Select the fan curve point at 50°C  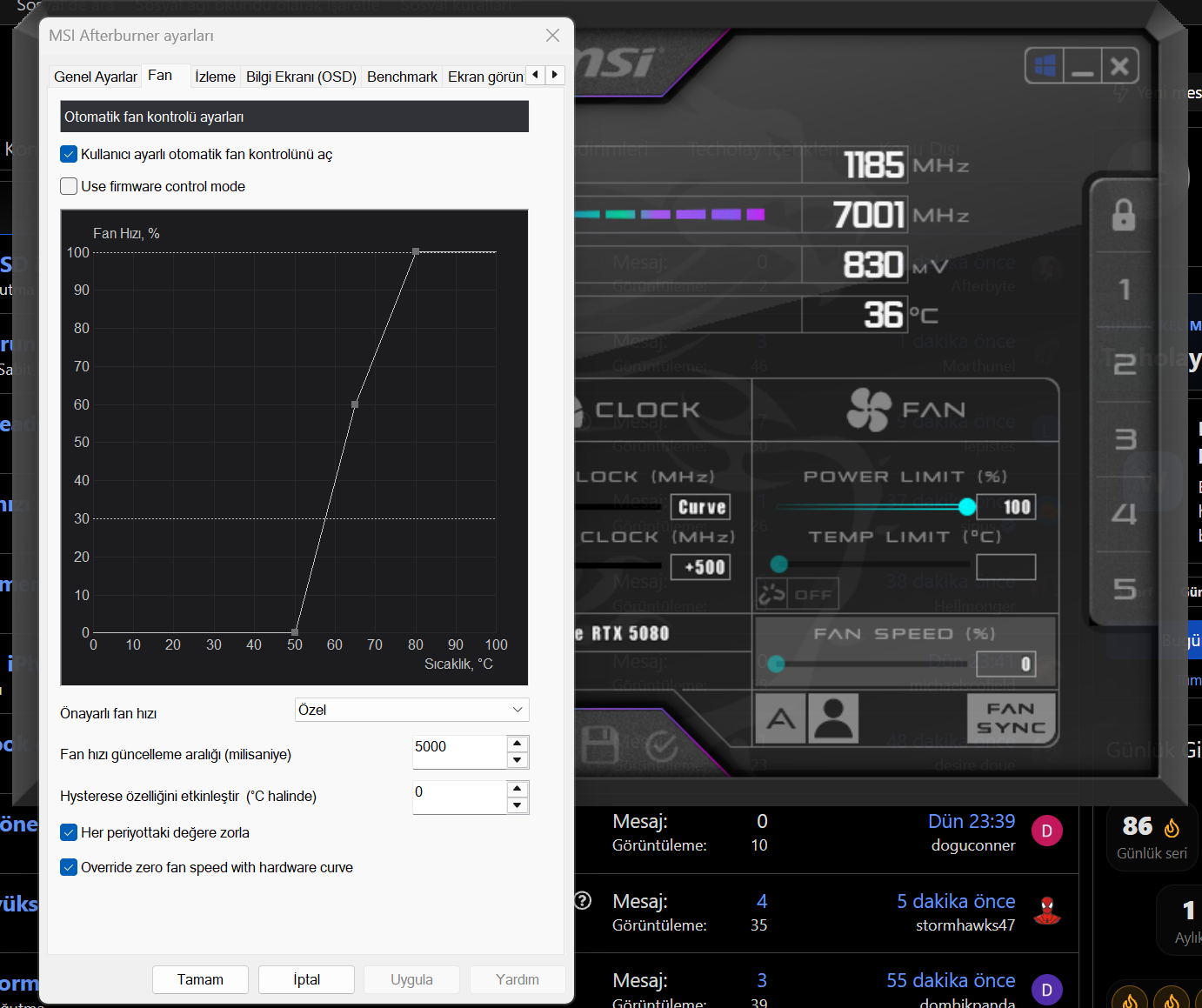click(x=295, y=632)
